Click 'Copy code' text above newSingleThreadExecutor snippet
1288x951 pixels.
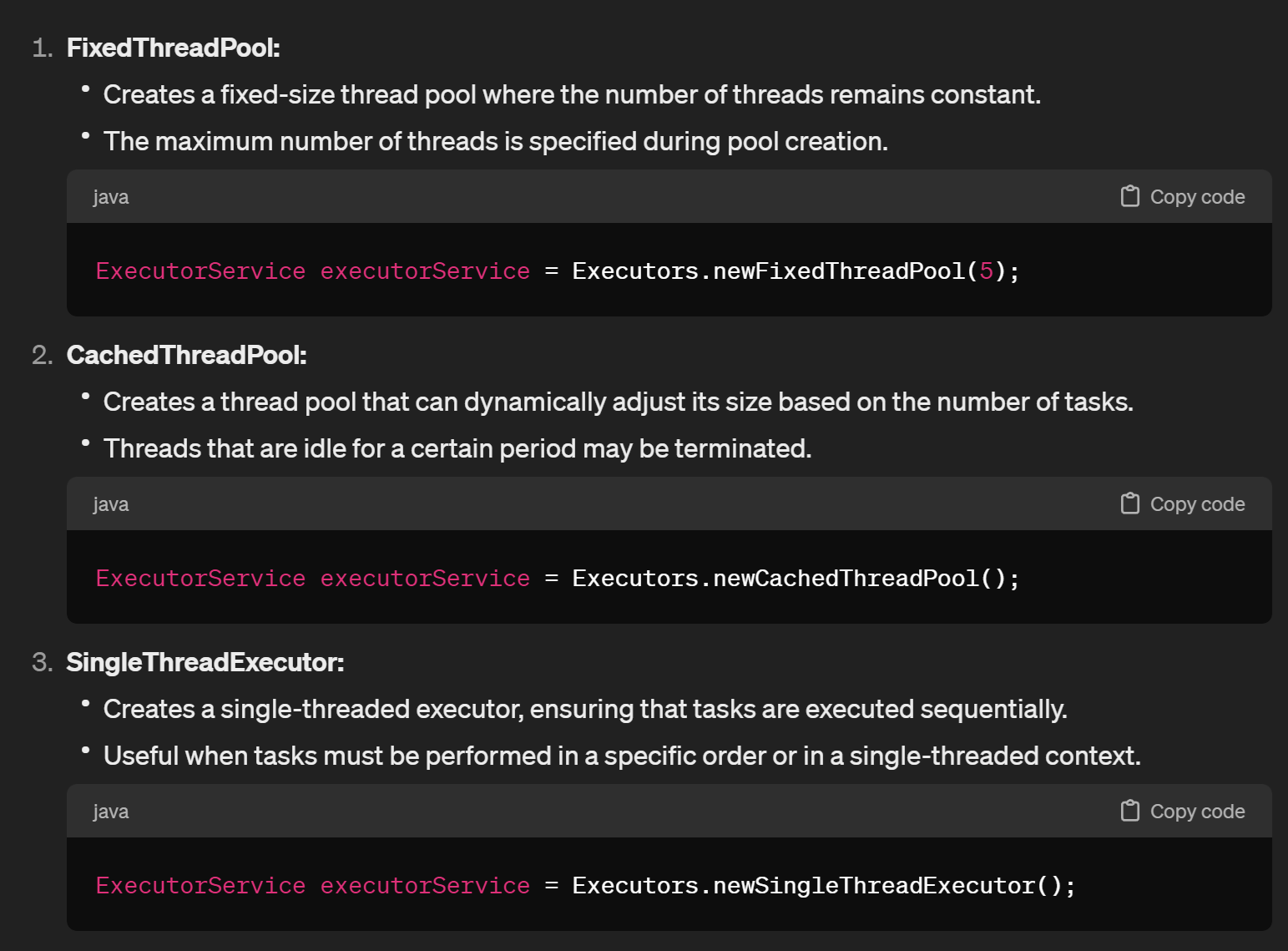point(1197,812)
